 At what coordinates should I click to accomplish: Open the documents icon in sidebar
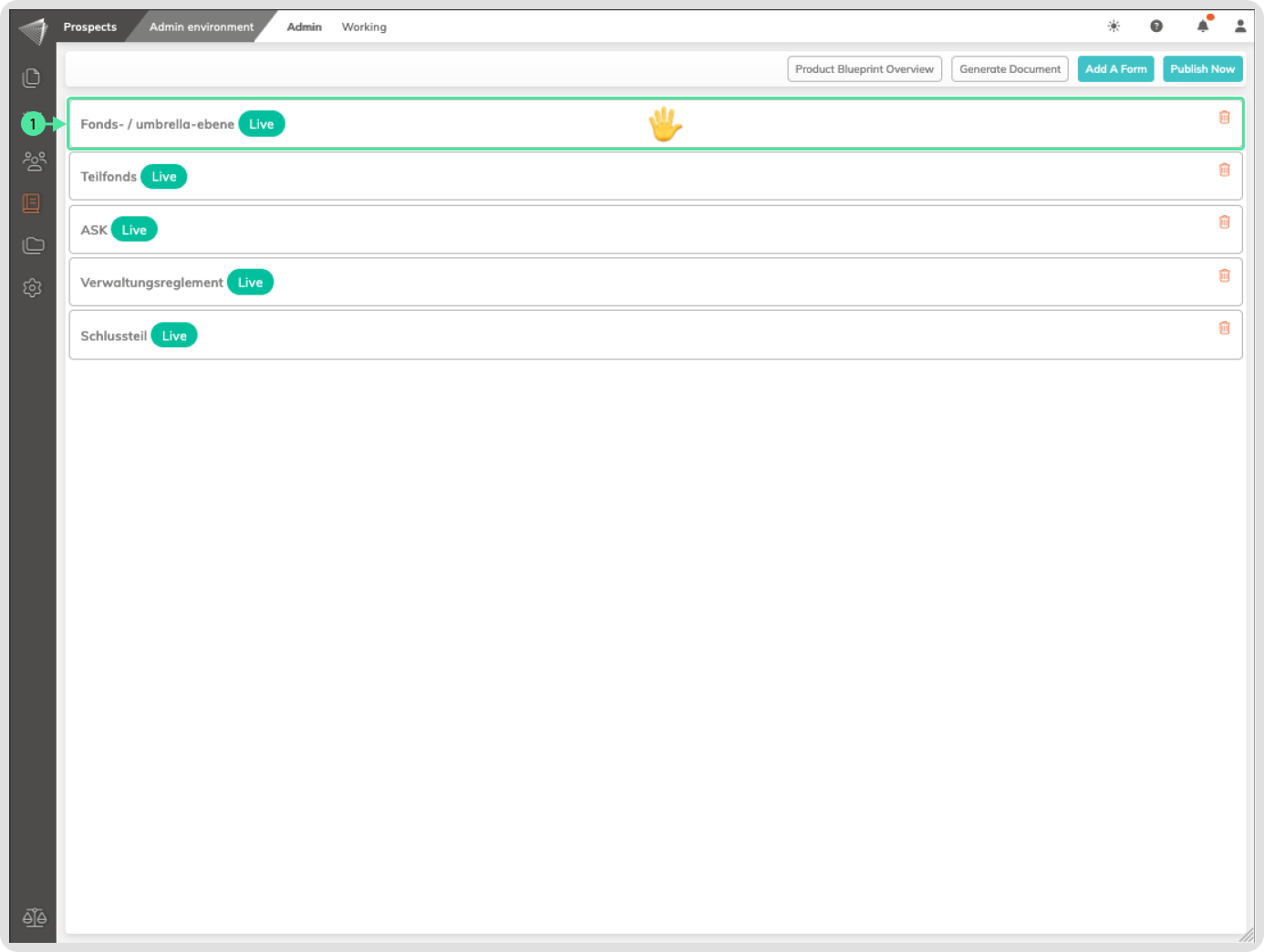pyautogui.click(x=32, y=78)
